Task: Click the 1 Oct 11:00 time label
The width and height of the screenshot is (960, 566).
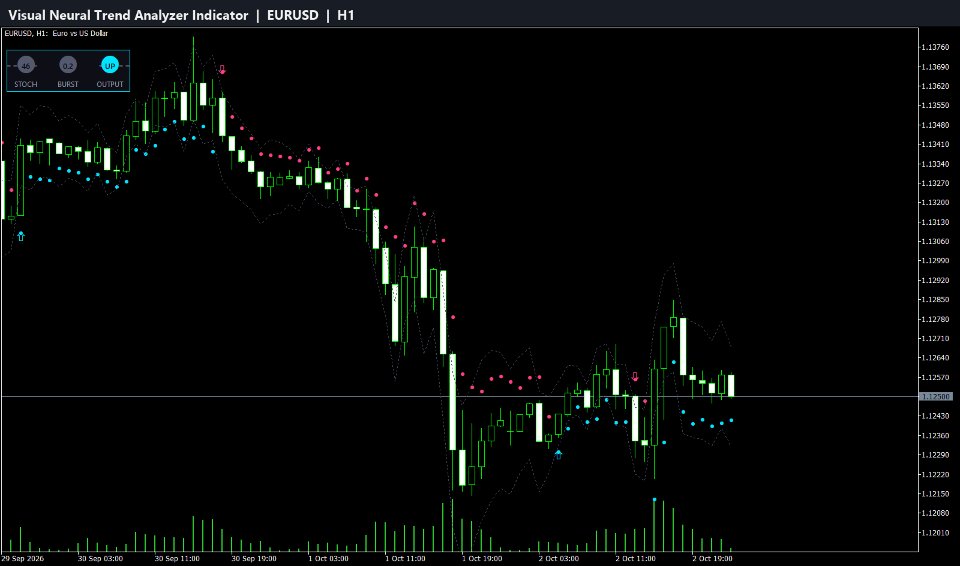Action: pyautogui.click(x=405, y=559)
